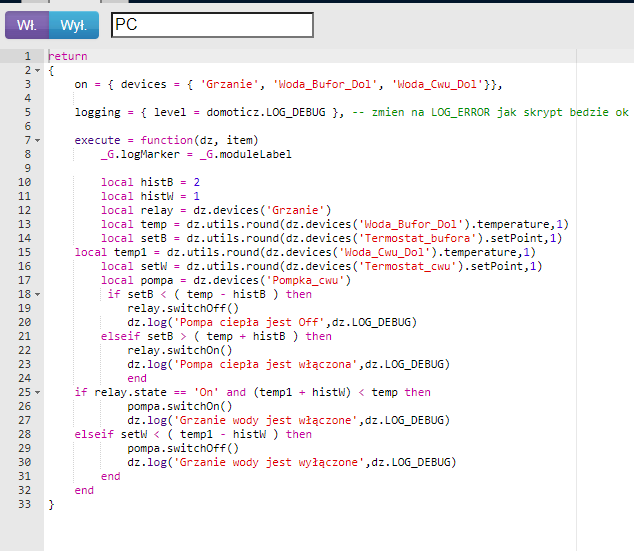Click 'local relay' declaration on line 12
The width and height of the screenshot is (634, 551).
coord(137,210)
